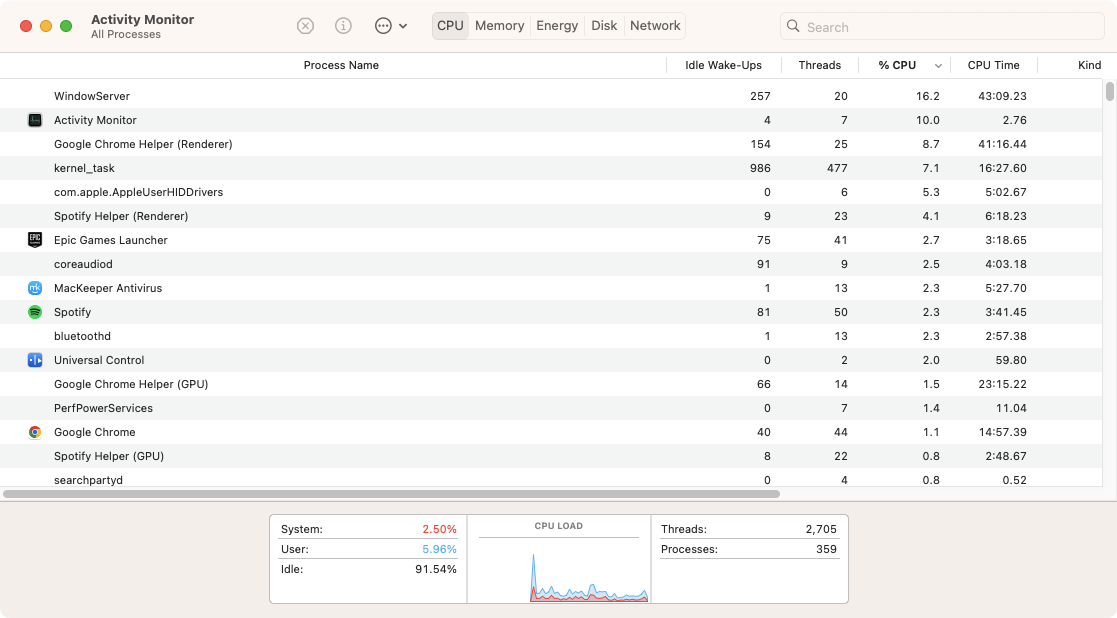Viewport: 1117px width, 618px height.
Task: Click the Activity Monitor app icon in list
Action: (x=35, y=120)
